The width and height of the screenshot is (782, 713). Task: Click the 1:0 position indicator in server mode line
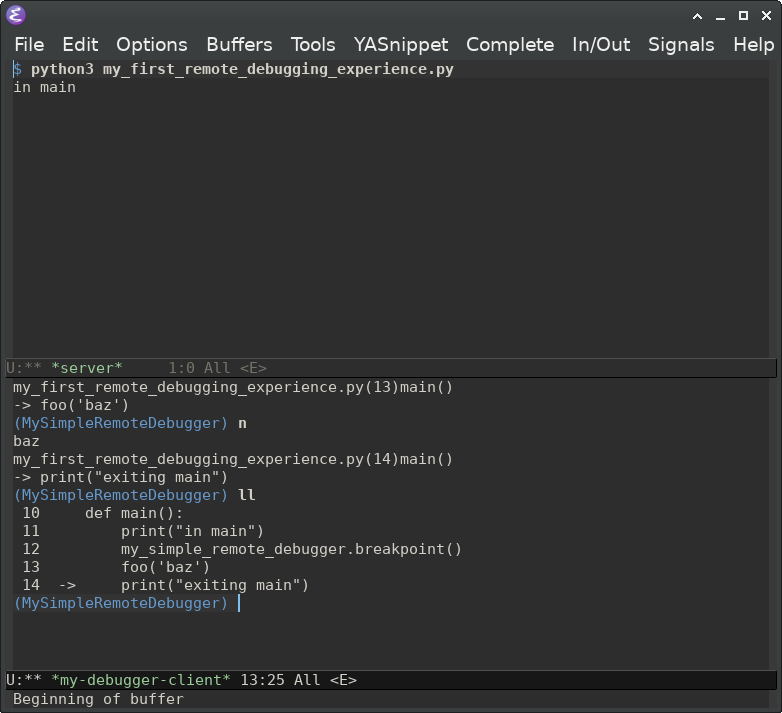[181, 368]
